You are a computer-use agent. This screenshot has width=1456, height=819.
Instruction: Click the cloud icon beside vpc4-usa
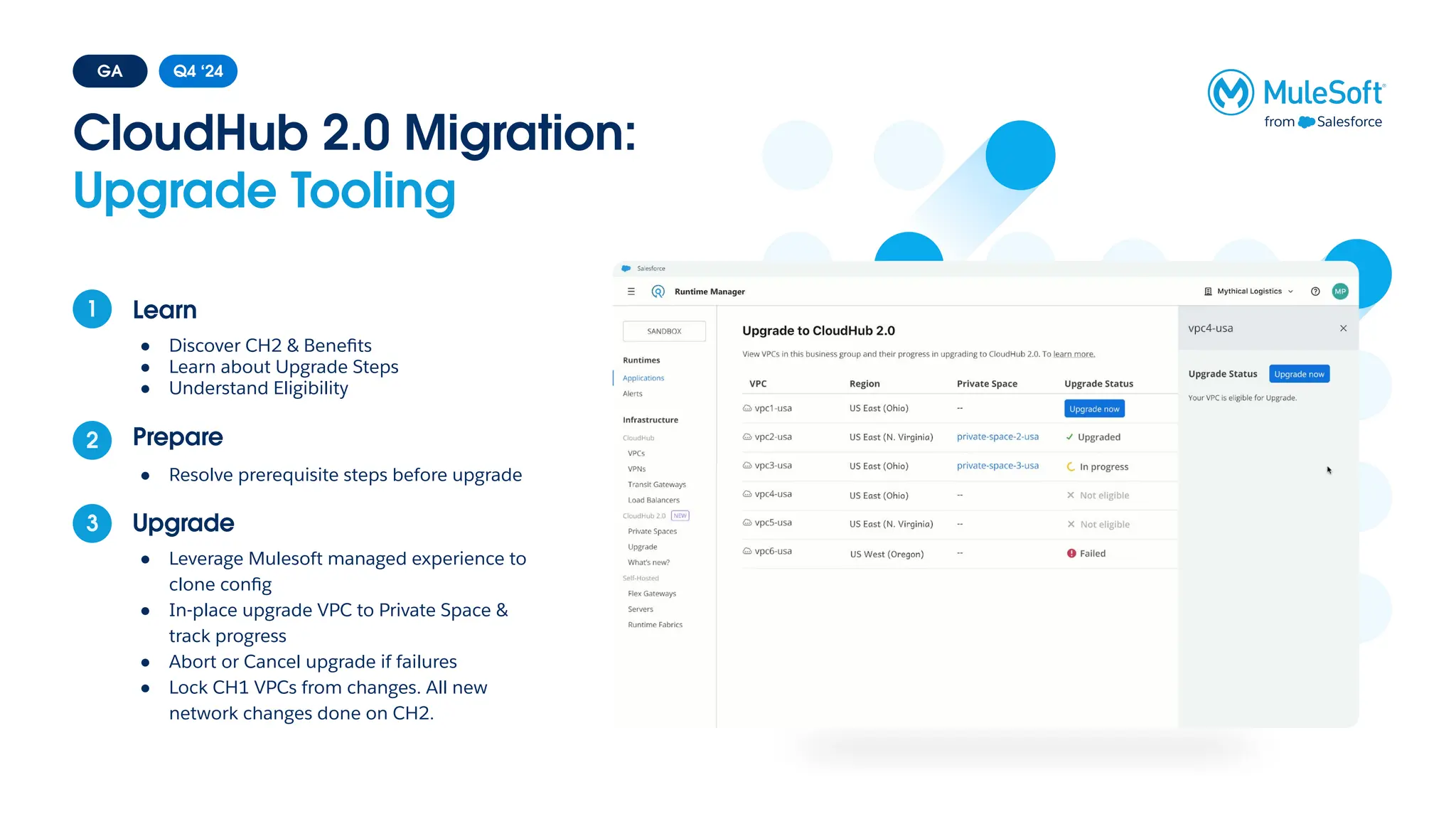747,494
